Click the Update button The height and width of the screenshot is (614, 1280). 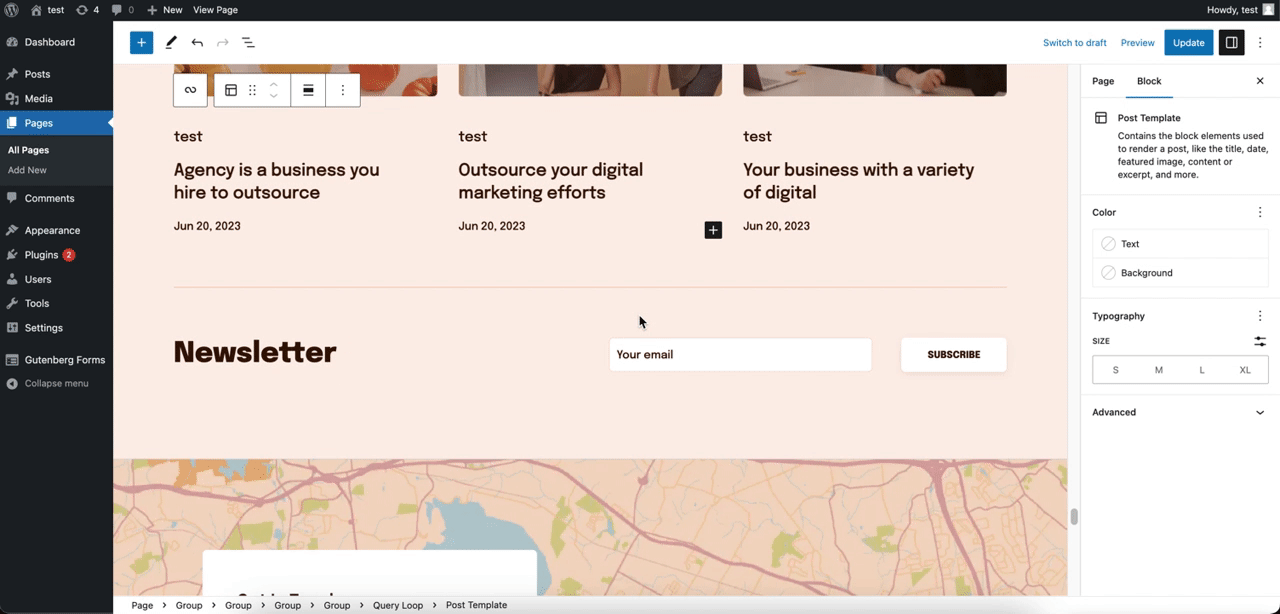[1189, 43]
